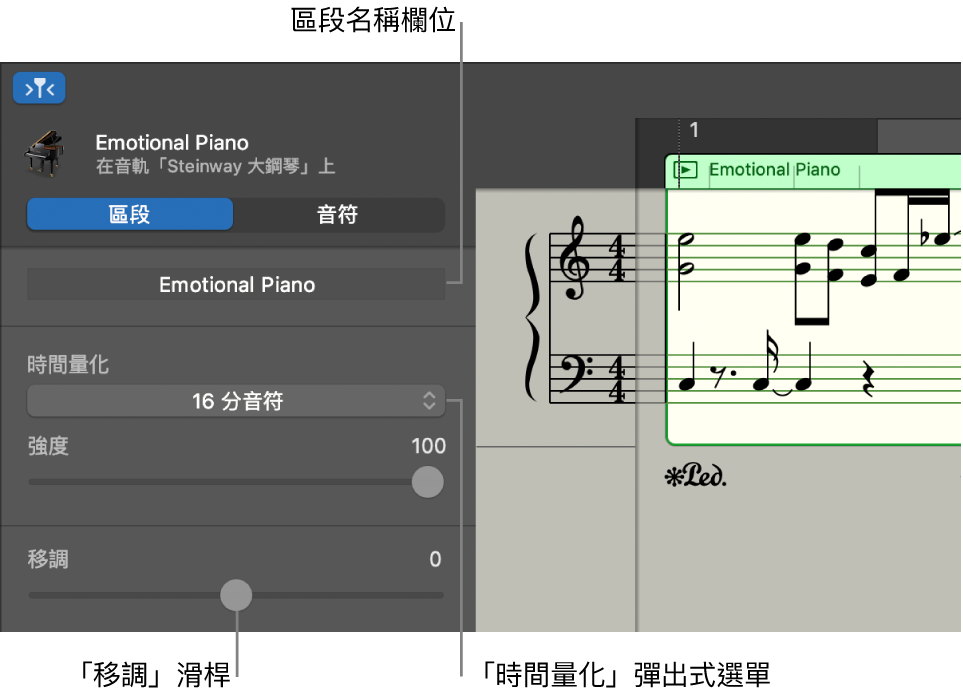963x694 pixels.
Task: Click the grand piano instrument icon
Action: (x=45, y=152)
